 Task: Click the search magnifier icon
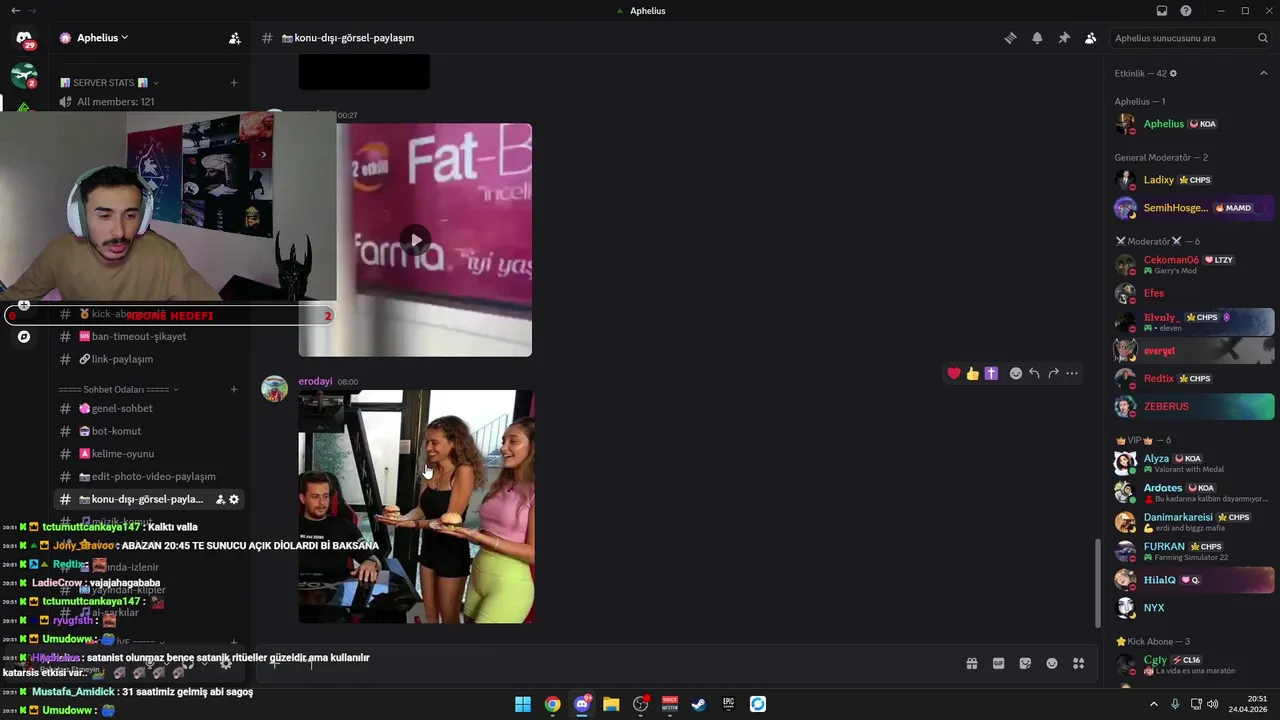pos(1263,38)
